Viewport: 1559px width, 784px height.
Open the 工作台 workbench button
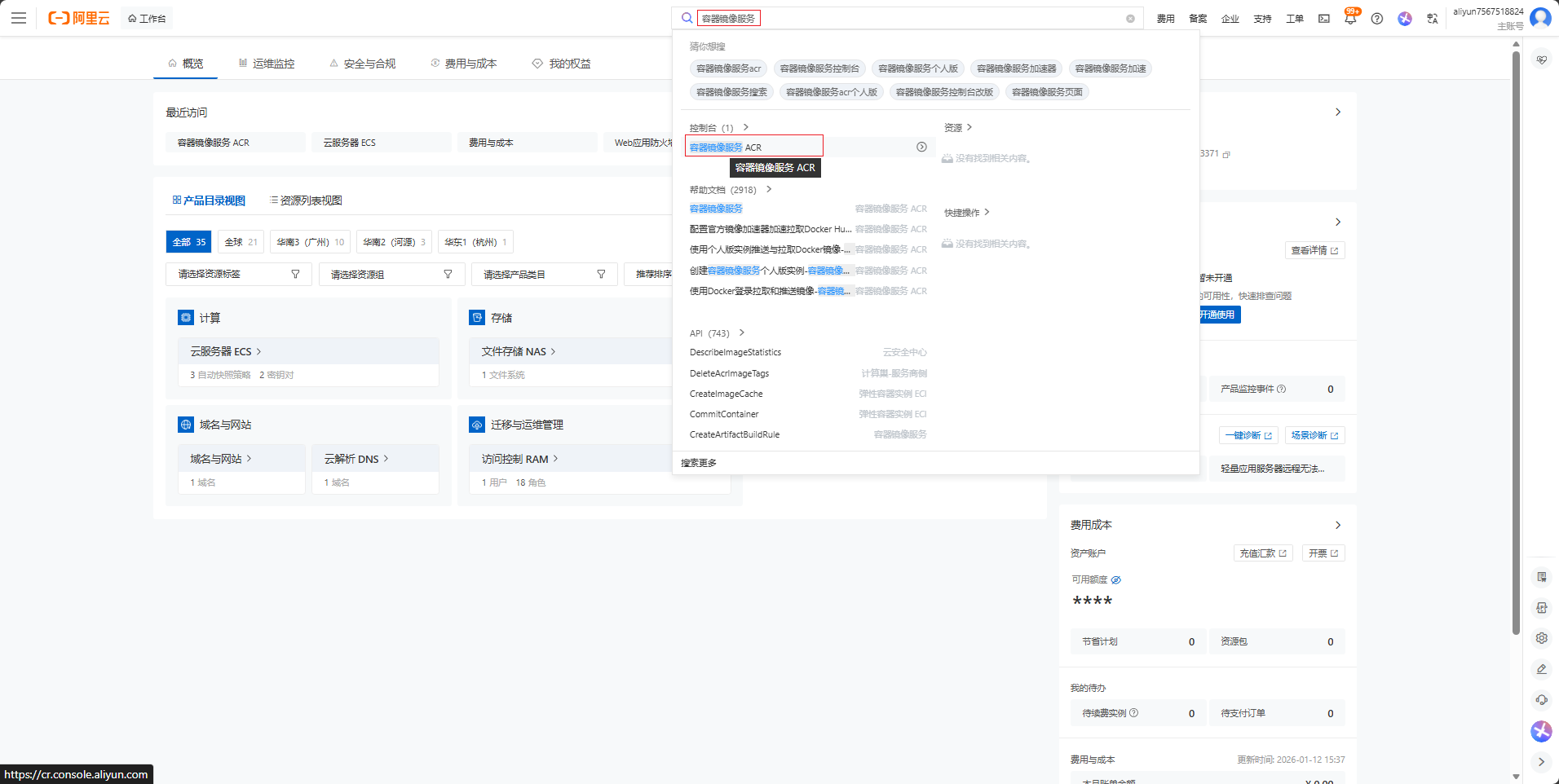(x=147, y=18)
